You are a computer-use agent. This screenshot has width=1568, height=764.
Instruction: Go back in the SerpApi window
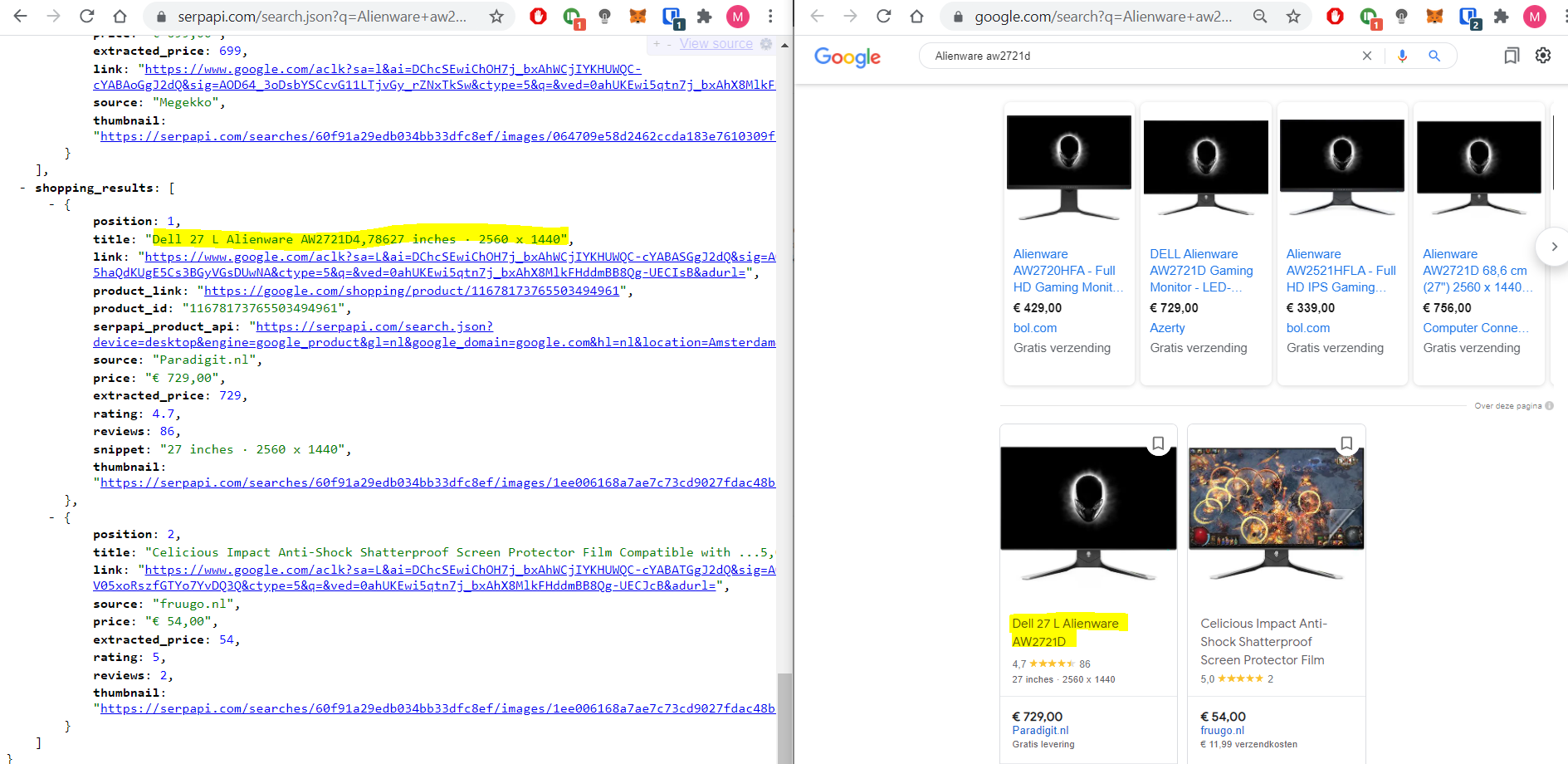pos(21,16)
